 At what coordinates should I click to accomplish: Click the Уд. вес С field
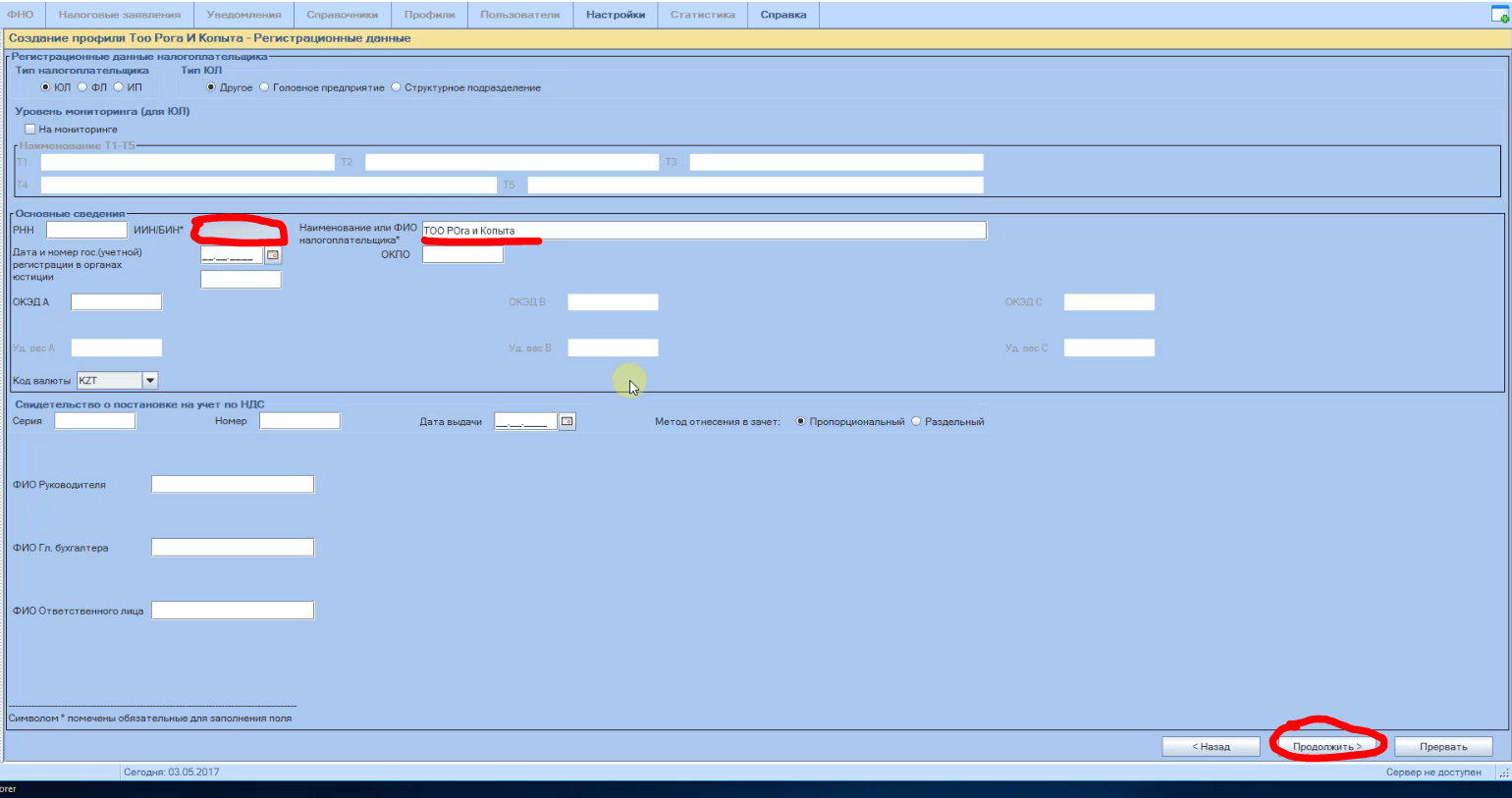[1109, 347]
